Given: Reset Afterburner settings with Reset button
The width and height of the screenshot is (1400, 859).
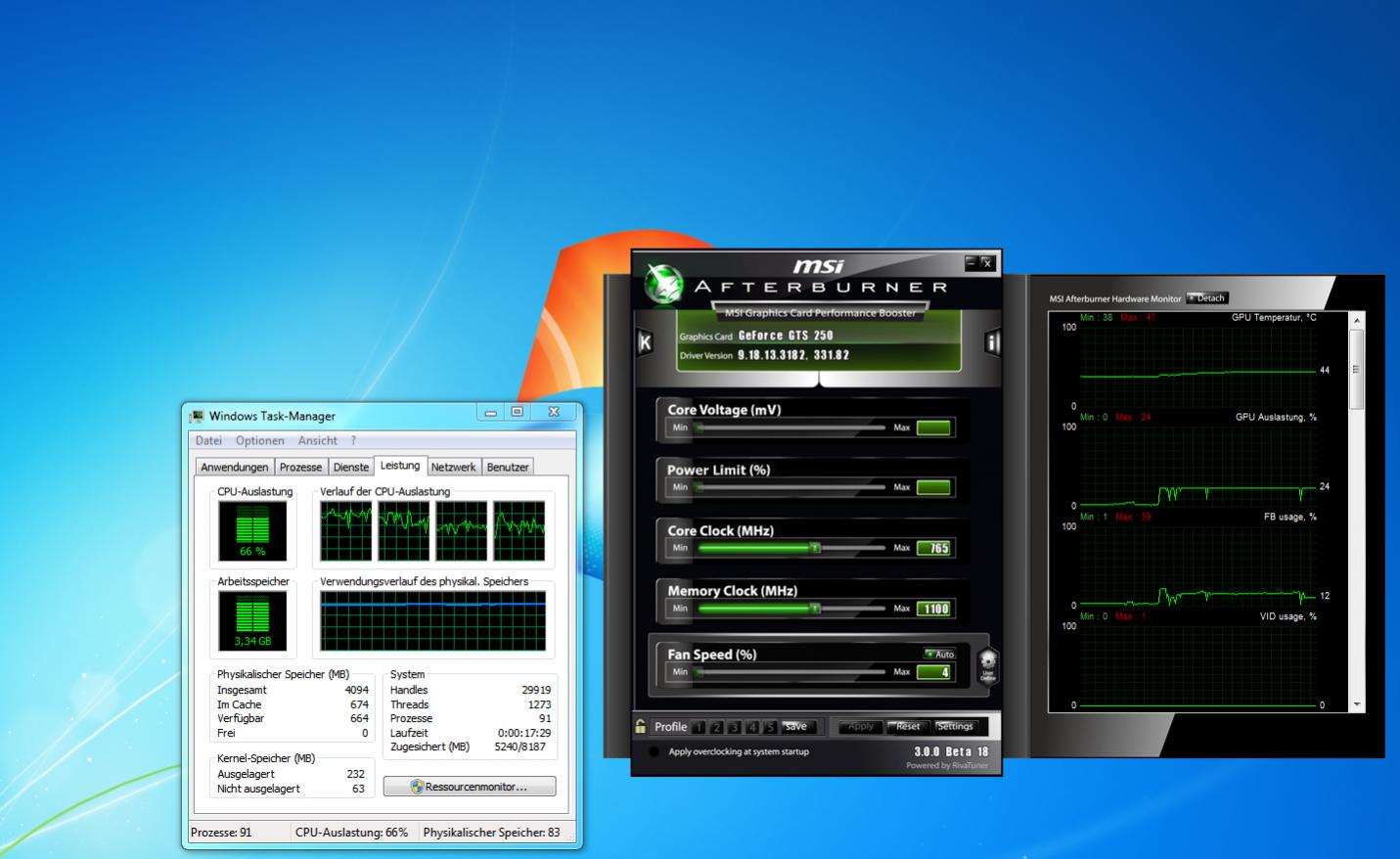Looking at the screenshot, I should point(908,726).
